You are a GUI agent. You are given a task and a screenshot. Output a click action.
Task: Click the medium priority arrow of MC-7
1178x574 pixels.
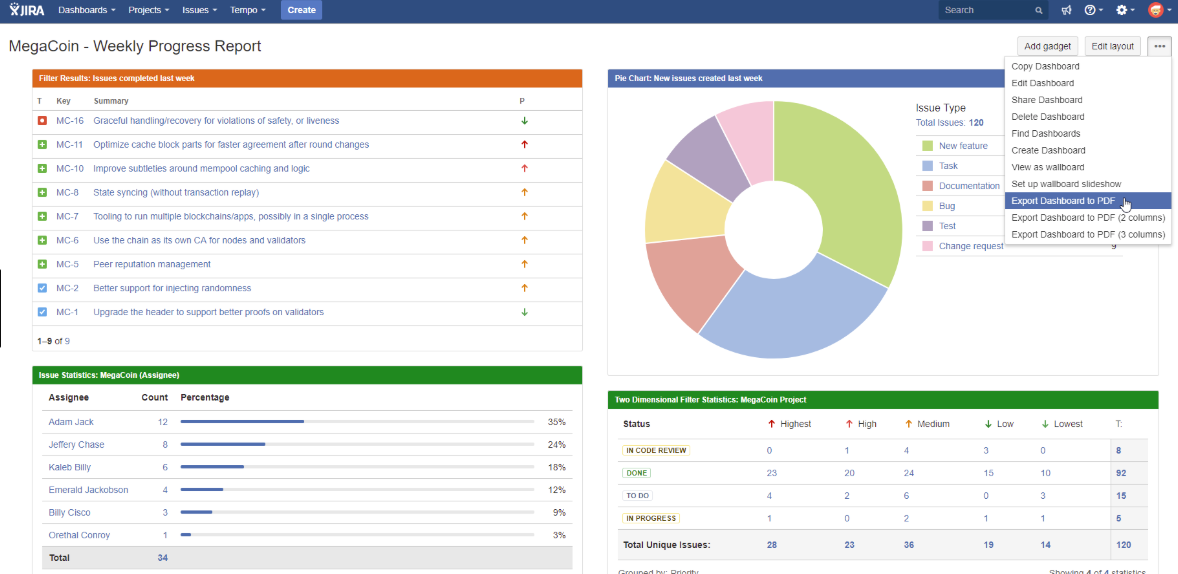pyautogui.click(x=524, y=216)
